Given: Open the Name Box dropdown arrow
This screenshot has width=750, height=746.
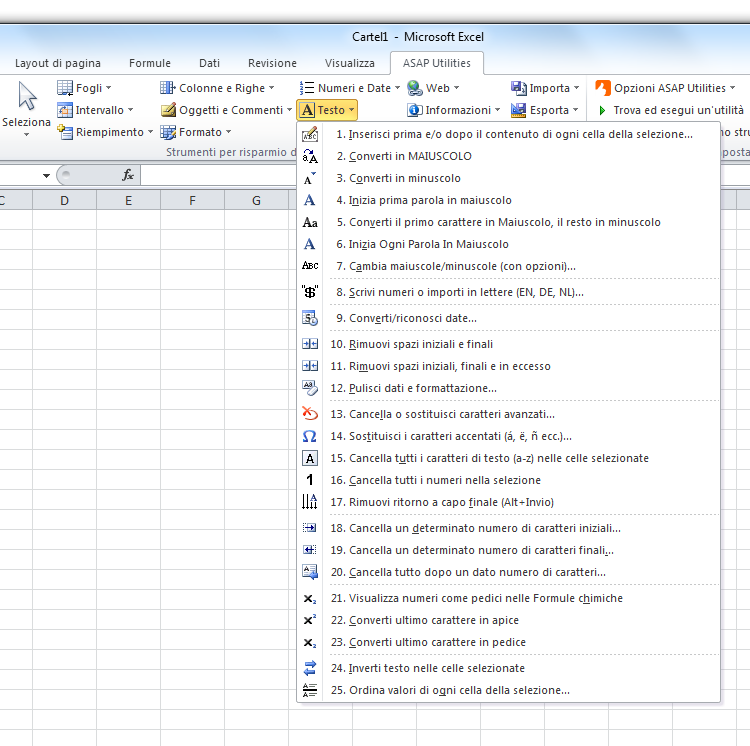Looking at the screenshot, I should click(46, 176).
